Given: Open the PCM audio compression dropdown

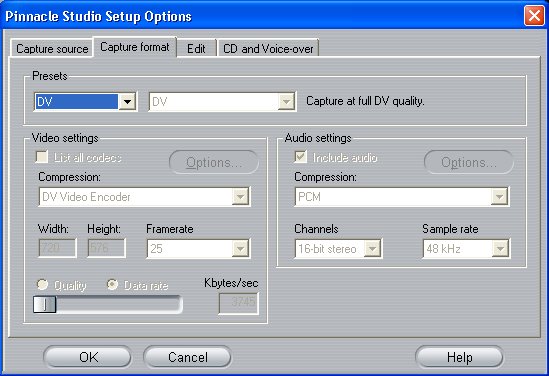Looking at the screenshot, I should [499, 196].
